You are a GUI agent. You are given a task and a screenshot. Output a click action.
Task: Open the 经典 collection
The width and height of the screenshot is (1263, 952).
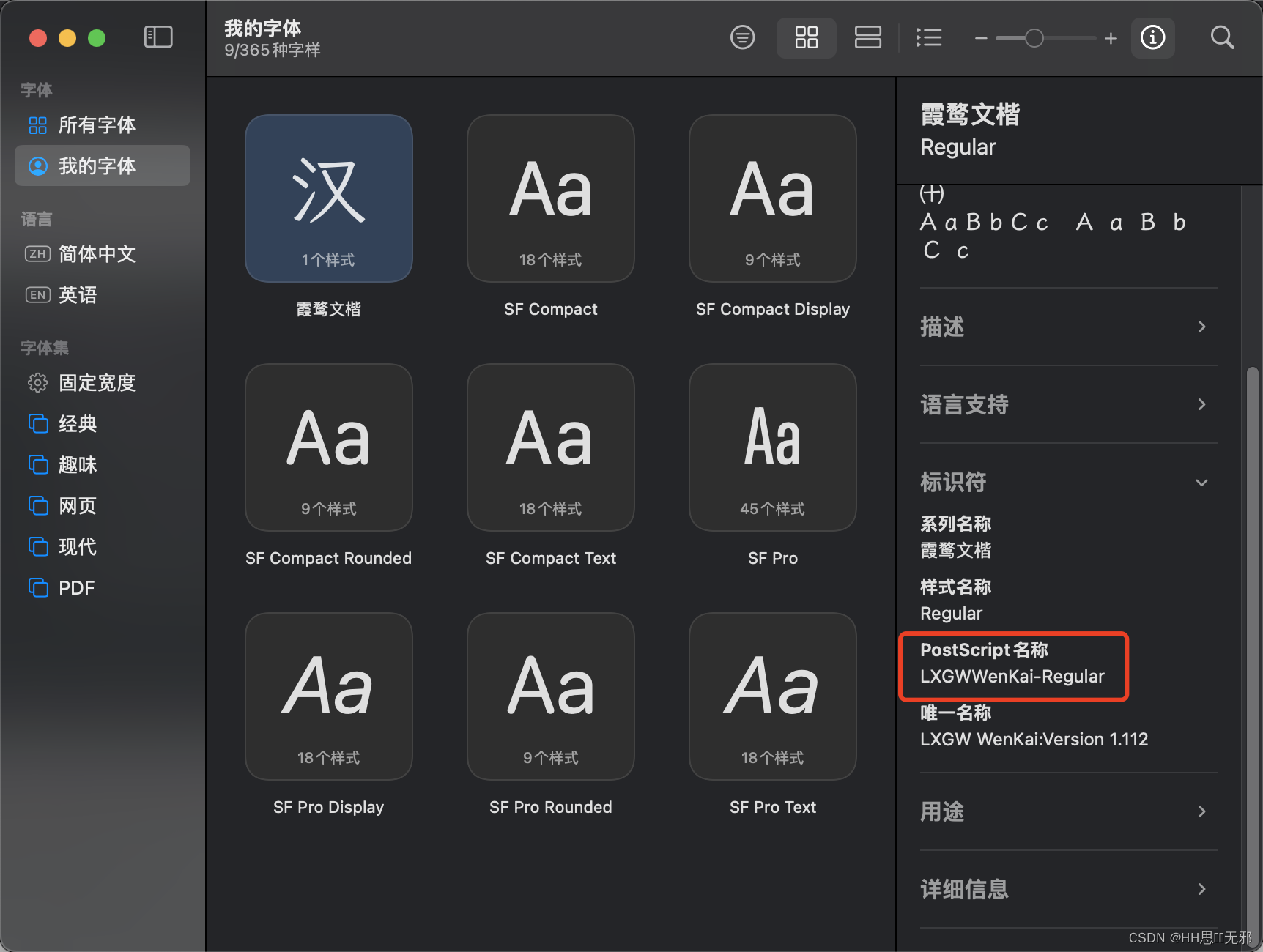click(103, 424)
